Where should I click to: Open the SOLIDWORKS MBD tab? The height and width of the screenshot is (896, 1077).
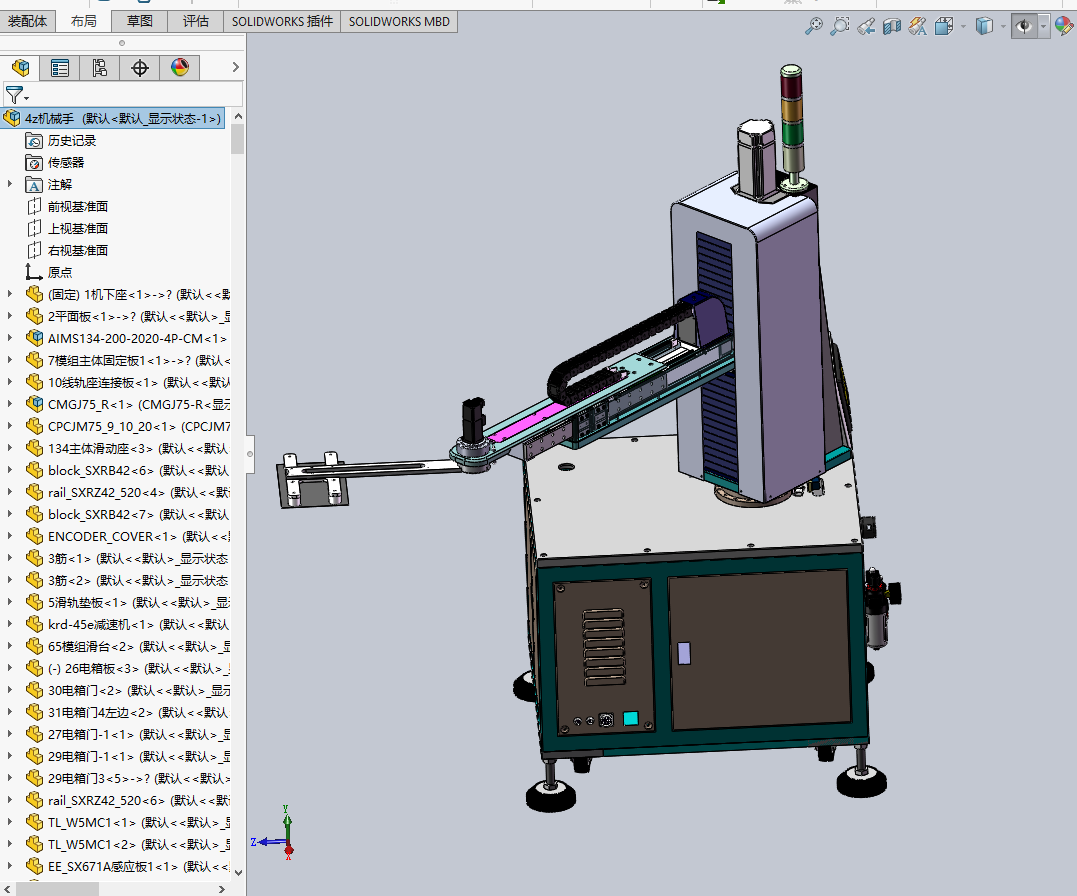[399, 21]
